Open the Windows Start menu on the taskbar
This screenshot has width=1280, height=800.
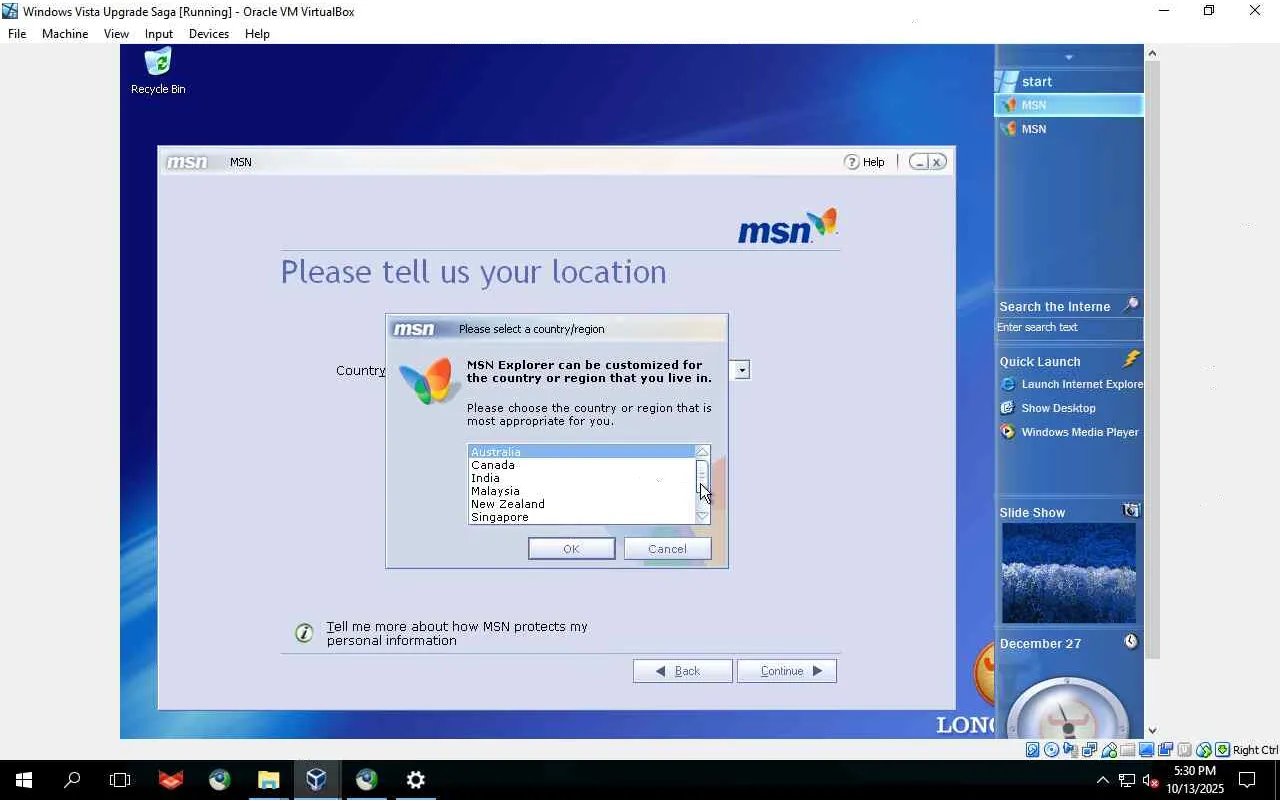pyautogui.click(x=24, y=780)
